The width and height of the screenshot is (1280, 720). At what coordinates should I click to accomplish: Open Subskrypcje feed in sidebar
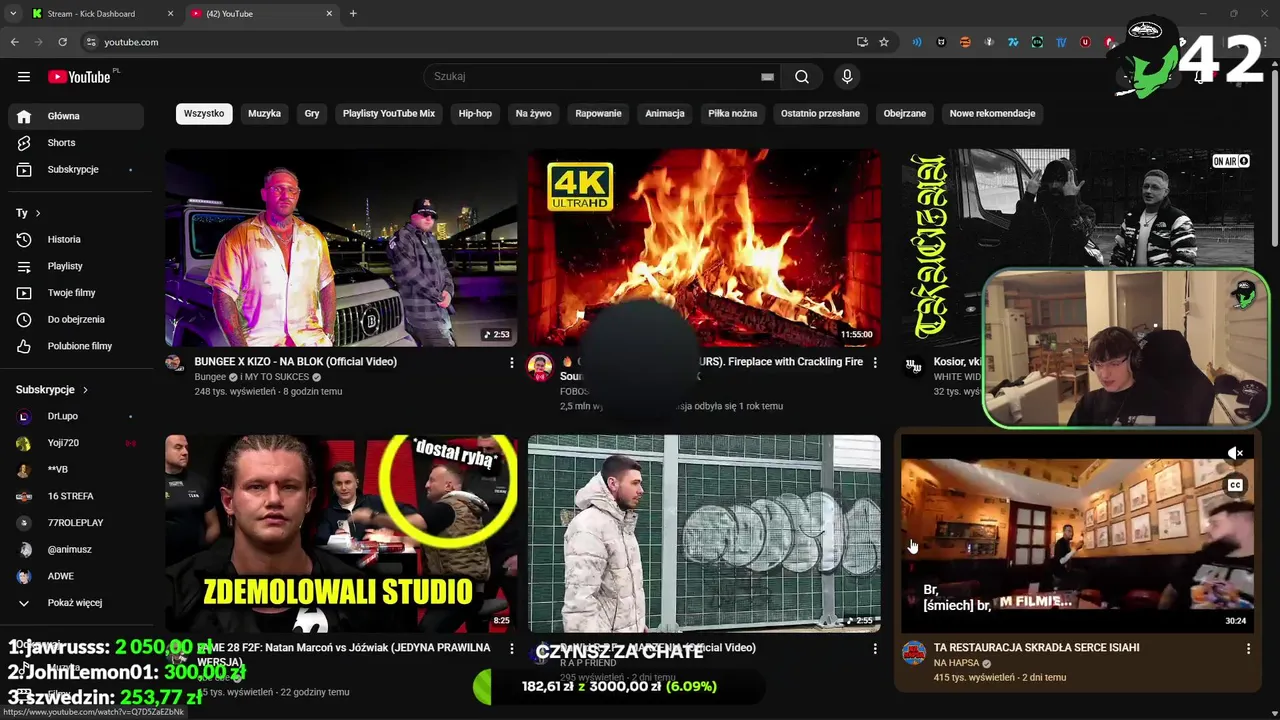coord(76,170)
